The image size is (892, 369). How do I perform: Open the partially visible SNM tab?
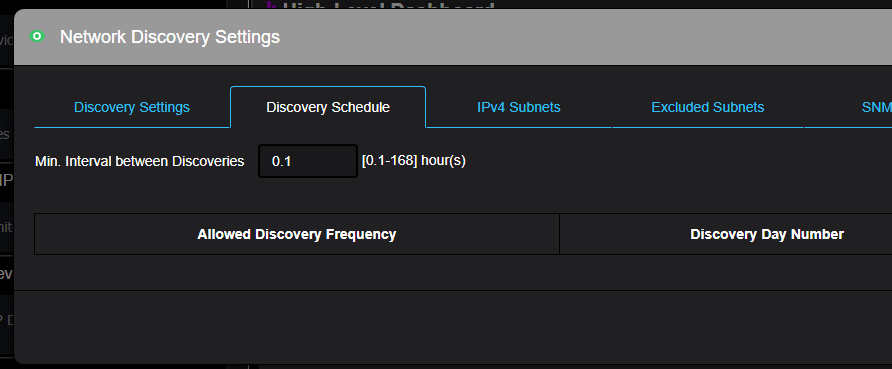[x=877, y=107]
